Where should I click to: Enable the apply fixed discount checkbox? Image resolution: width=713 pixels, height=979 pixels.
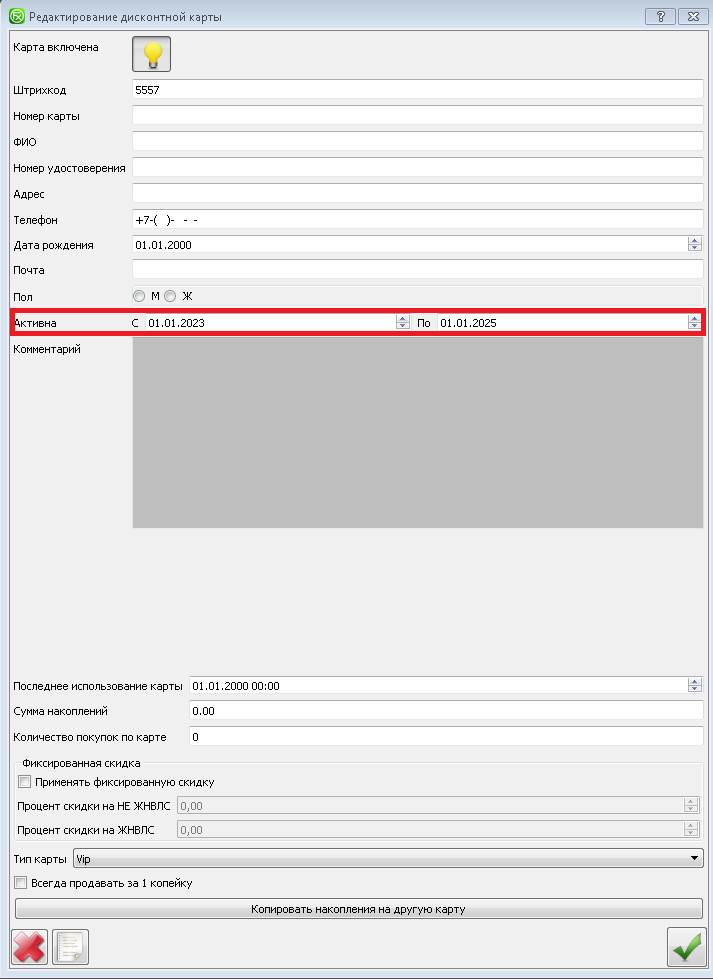25,782
